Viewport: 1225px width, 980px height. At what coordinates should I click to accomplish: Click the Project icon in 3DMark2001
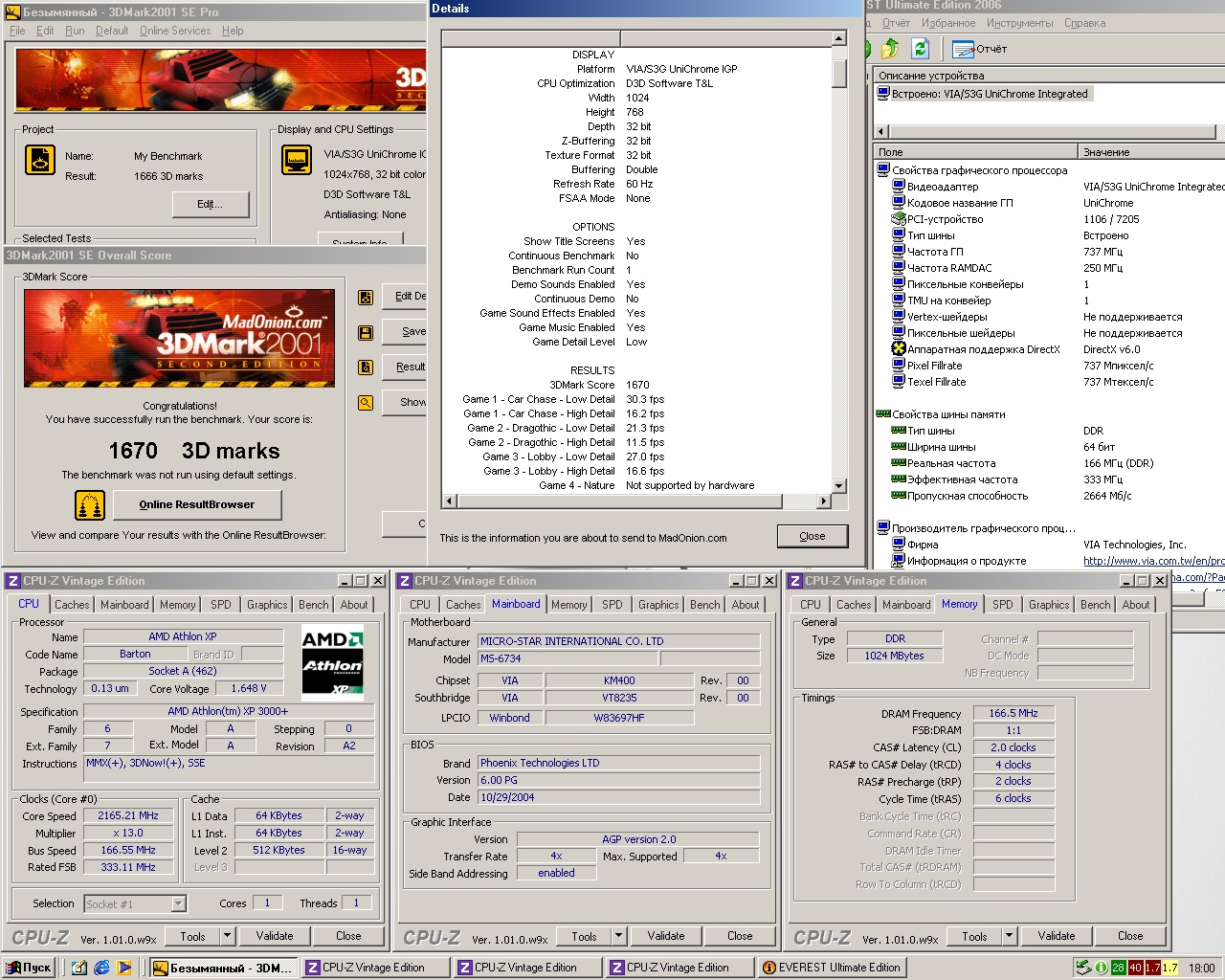(x=40, y=160)
